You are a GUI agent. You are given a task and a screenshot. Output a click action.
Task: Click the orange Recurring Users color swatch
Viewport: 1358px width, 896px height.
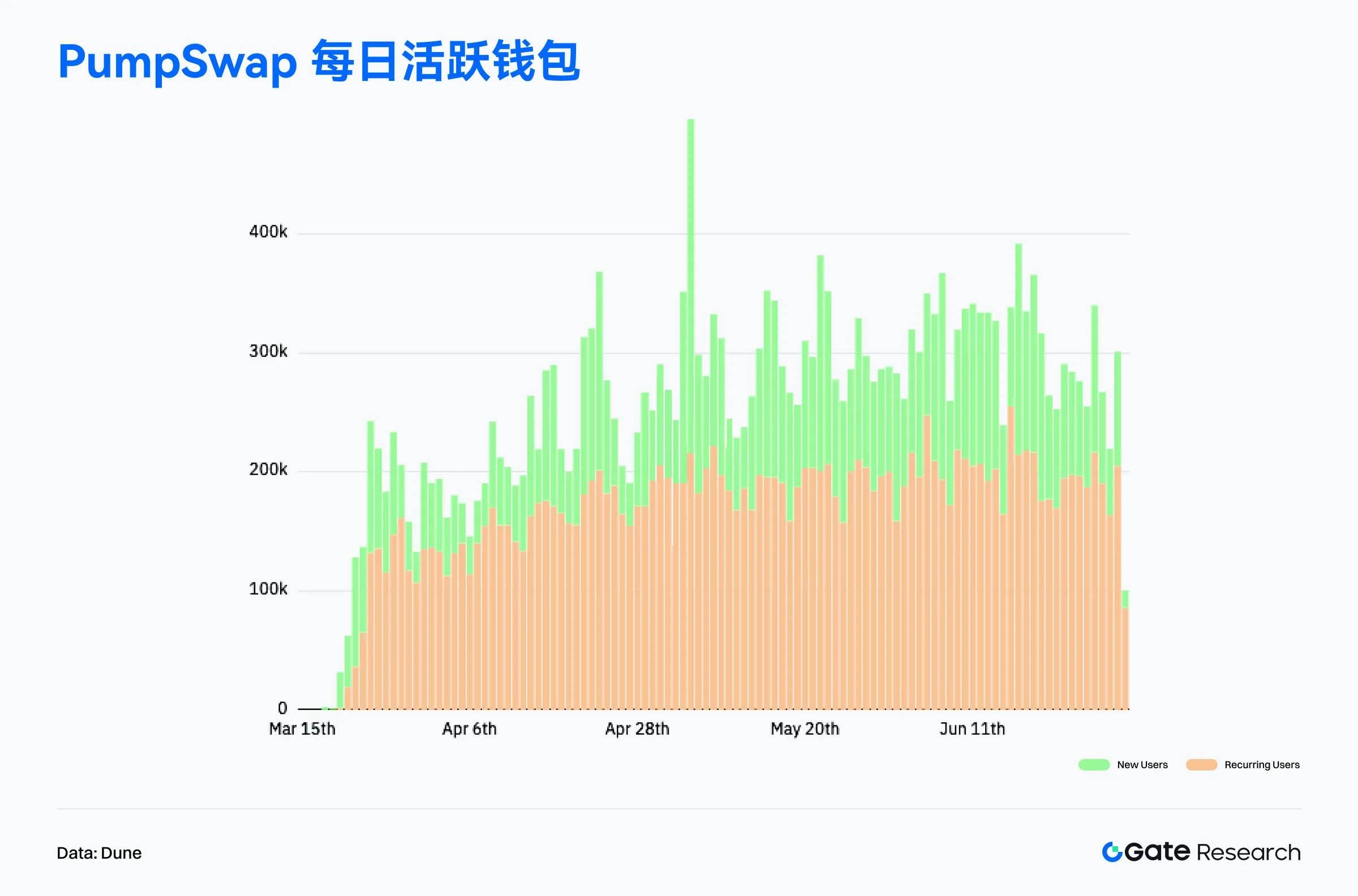click(x=1203, y=765)
